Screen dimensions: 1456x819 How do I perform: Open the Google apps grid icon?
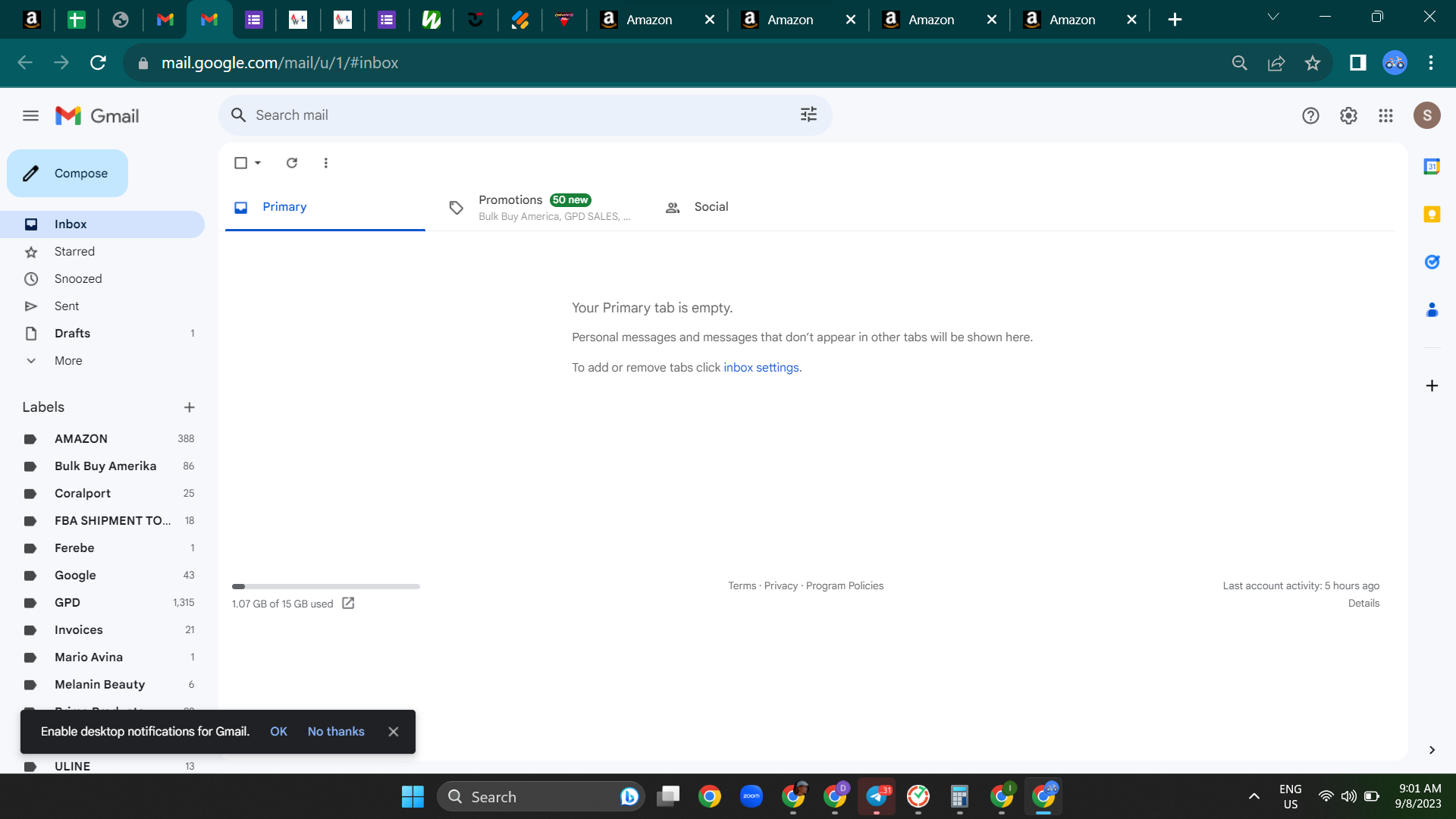[x=1385, y=115]
